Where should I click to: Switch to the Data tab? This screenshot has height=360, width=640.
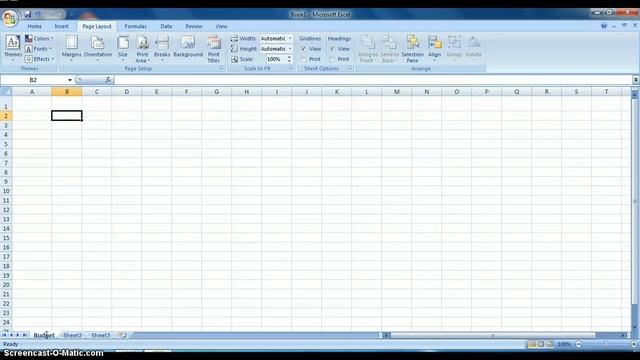[166, 26]
